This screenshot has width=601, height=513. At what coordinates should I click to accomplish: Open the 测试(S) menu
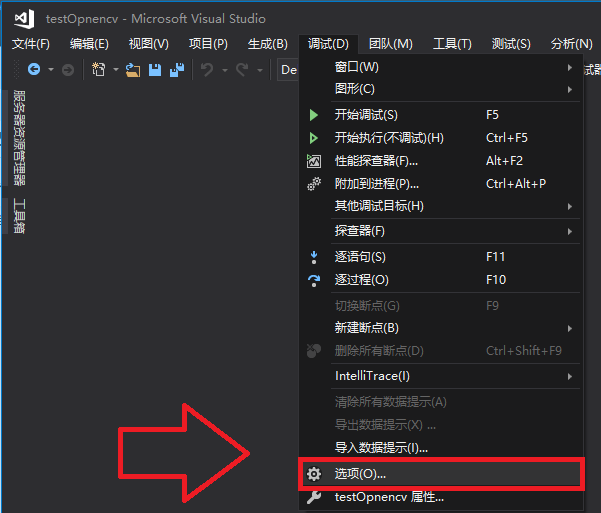[511, 44]
